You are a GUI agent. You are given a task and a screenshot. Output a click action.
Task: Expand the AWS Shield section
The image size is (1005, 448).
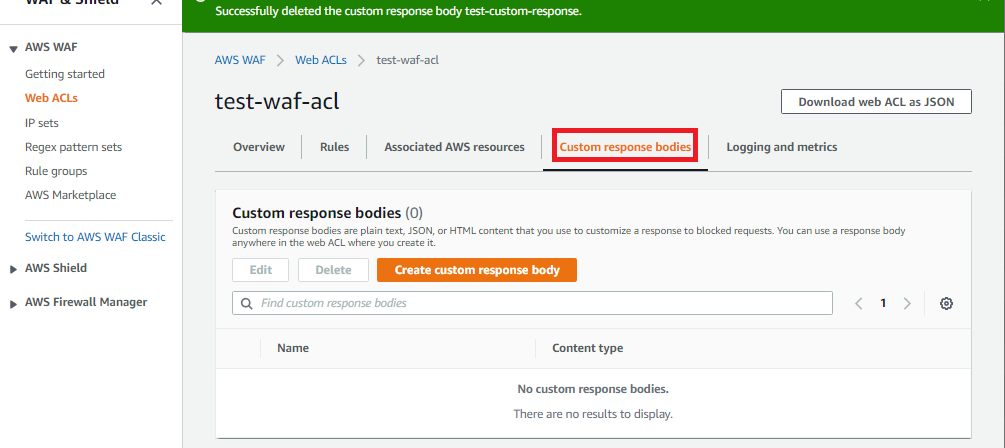(x=13, y=270)
